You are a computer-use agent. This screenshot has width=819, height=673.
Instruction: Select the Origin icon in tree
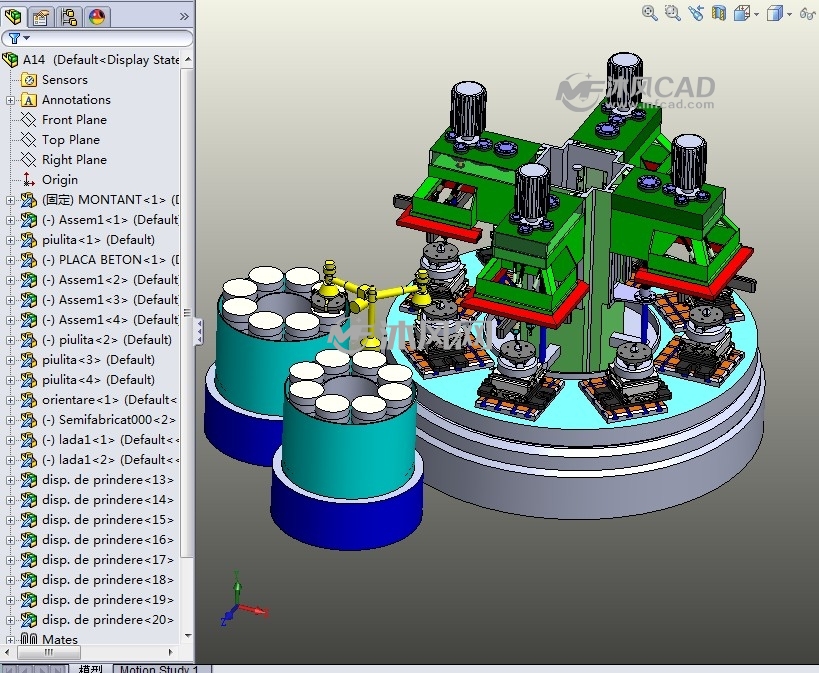pos(29,180)
